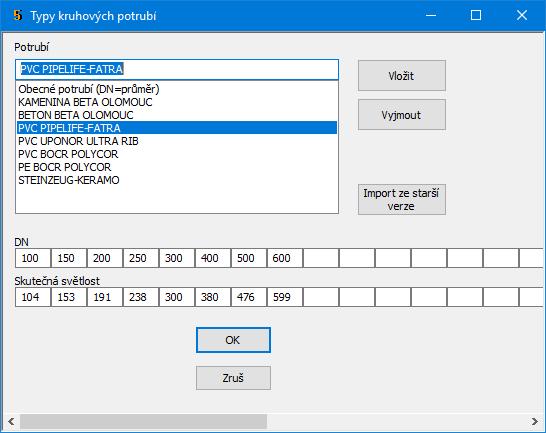Close the Typy kruhových potrubí dialog
546x433 pixels.
[522, 15]
